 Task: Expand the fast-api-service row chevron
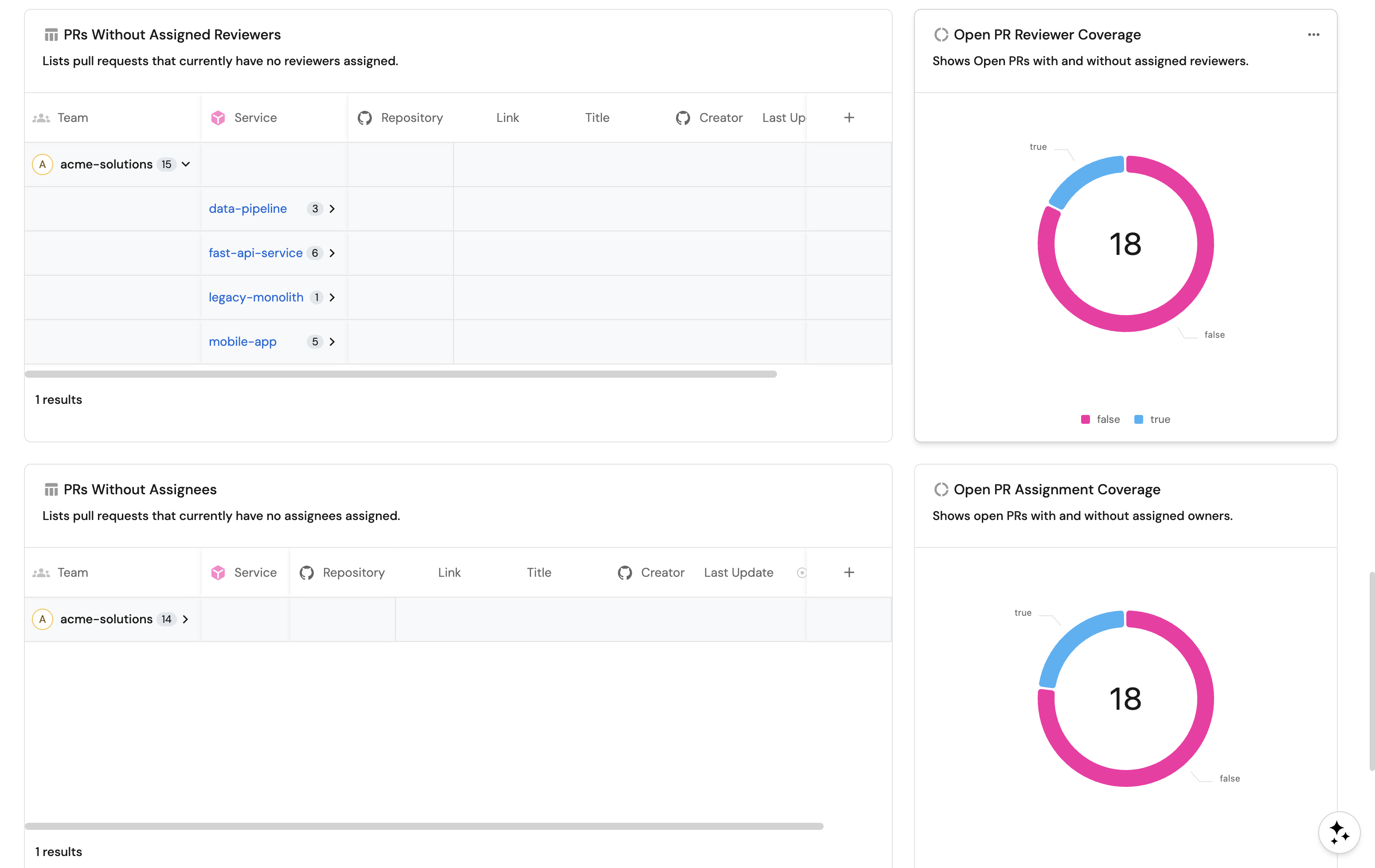[332, 253]
